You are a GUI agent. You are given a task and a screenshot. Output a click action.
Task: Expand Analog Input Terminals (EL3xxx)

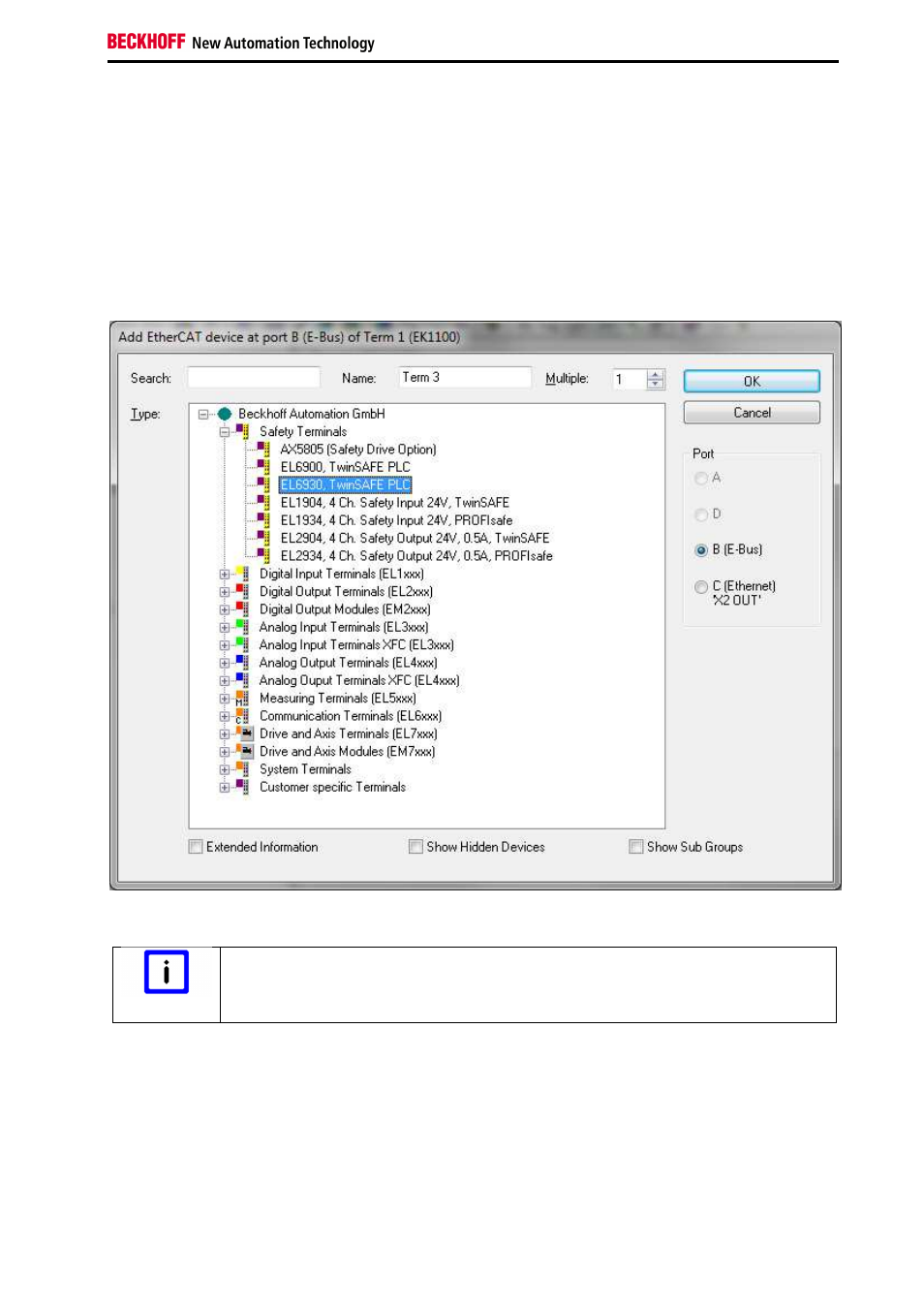coord(225,628)
